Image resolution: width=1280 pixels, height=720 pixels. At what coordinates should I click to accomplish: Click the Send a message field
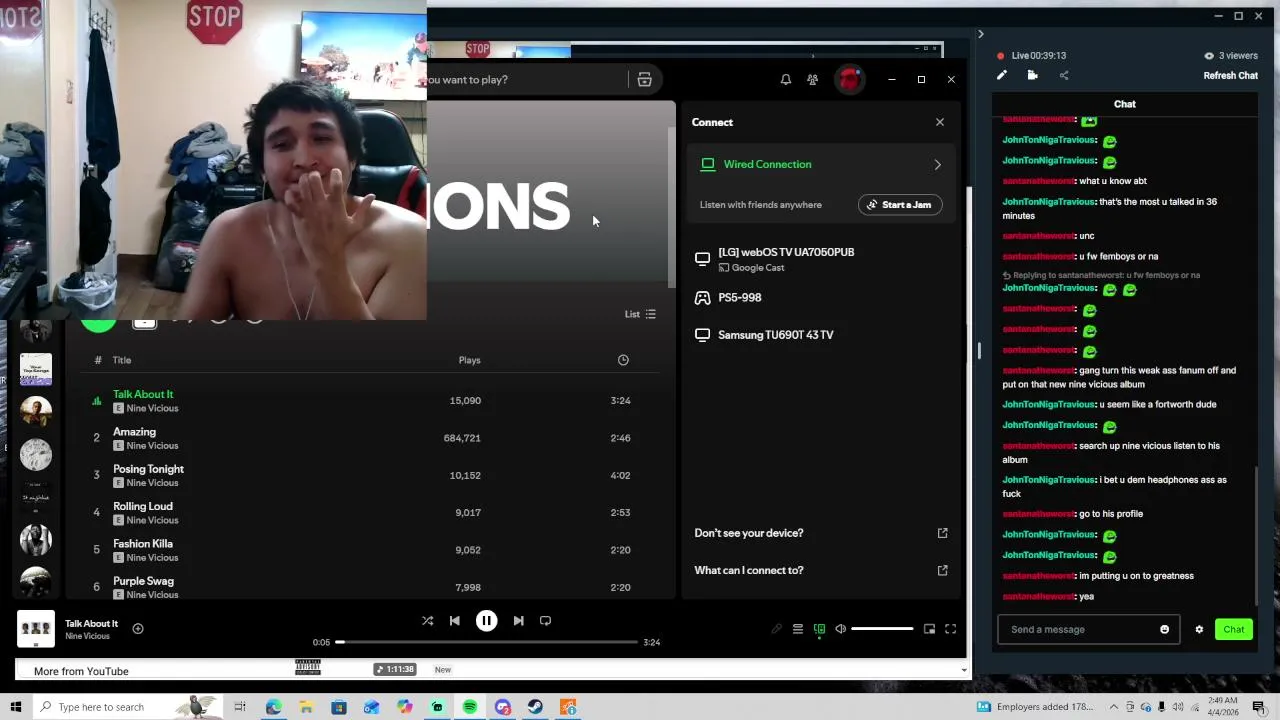(1080, 629)
